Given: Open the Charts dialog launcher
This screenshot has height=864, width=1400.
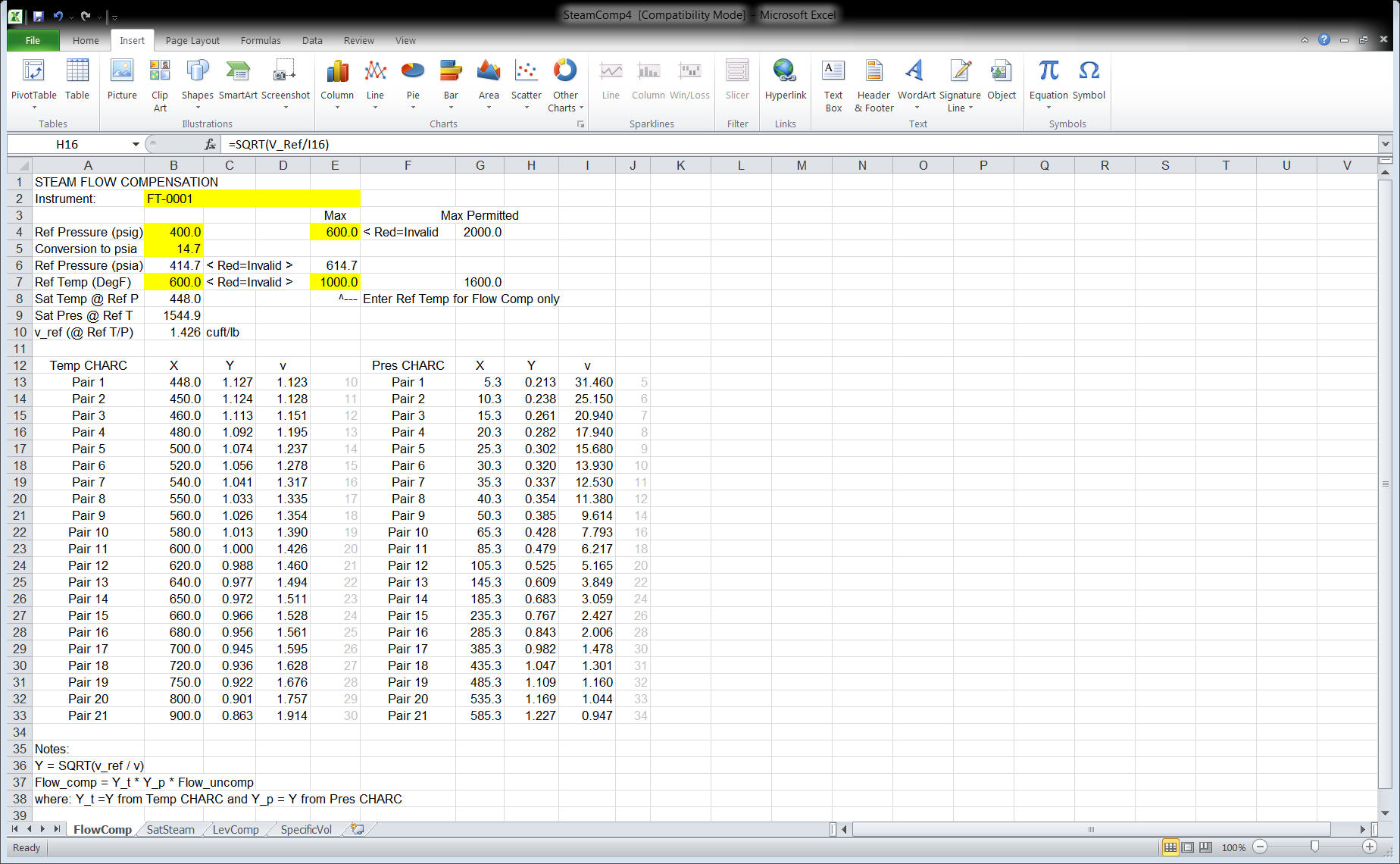Looking at the screenshot, I should pyautogui.click(x=581, y=124).
